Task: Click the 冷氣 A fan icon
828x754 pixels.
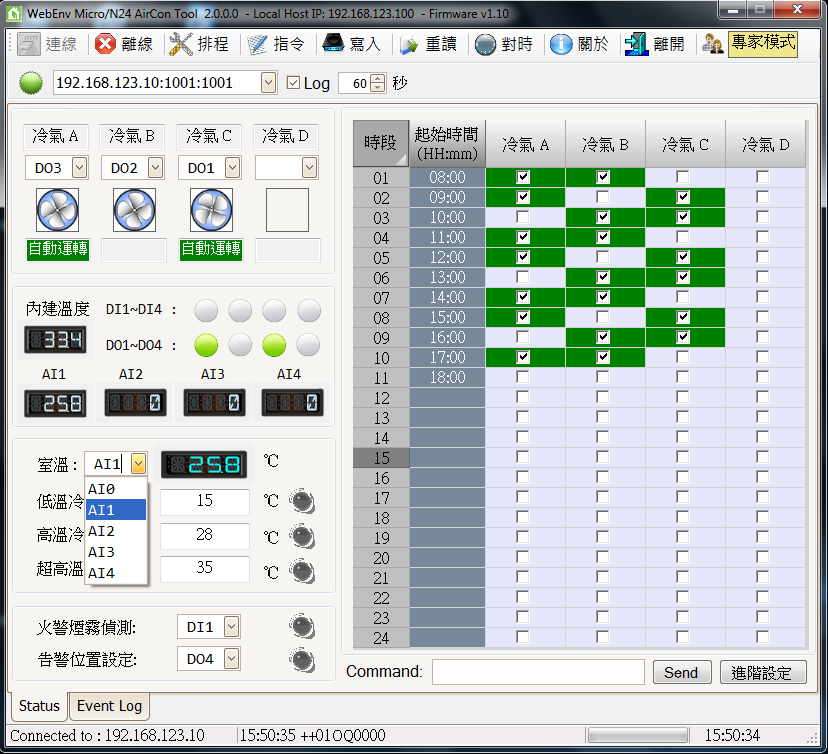Action: click(x=58, y=210)
